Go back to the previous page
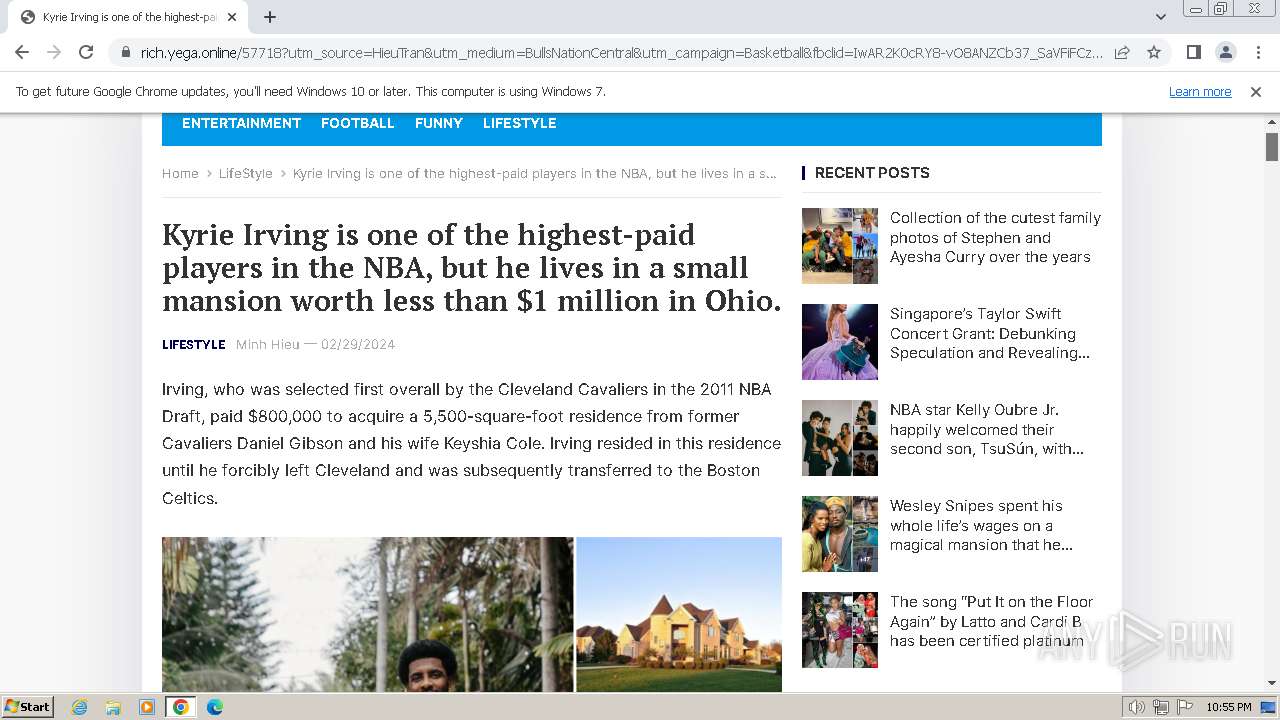 click(x=22, y=52)
